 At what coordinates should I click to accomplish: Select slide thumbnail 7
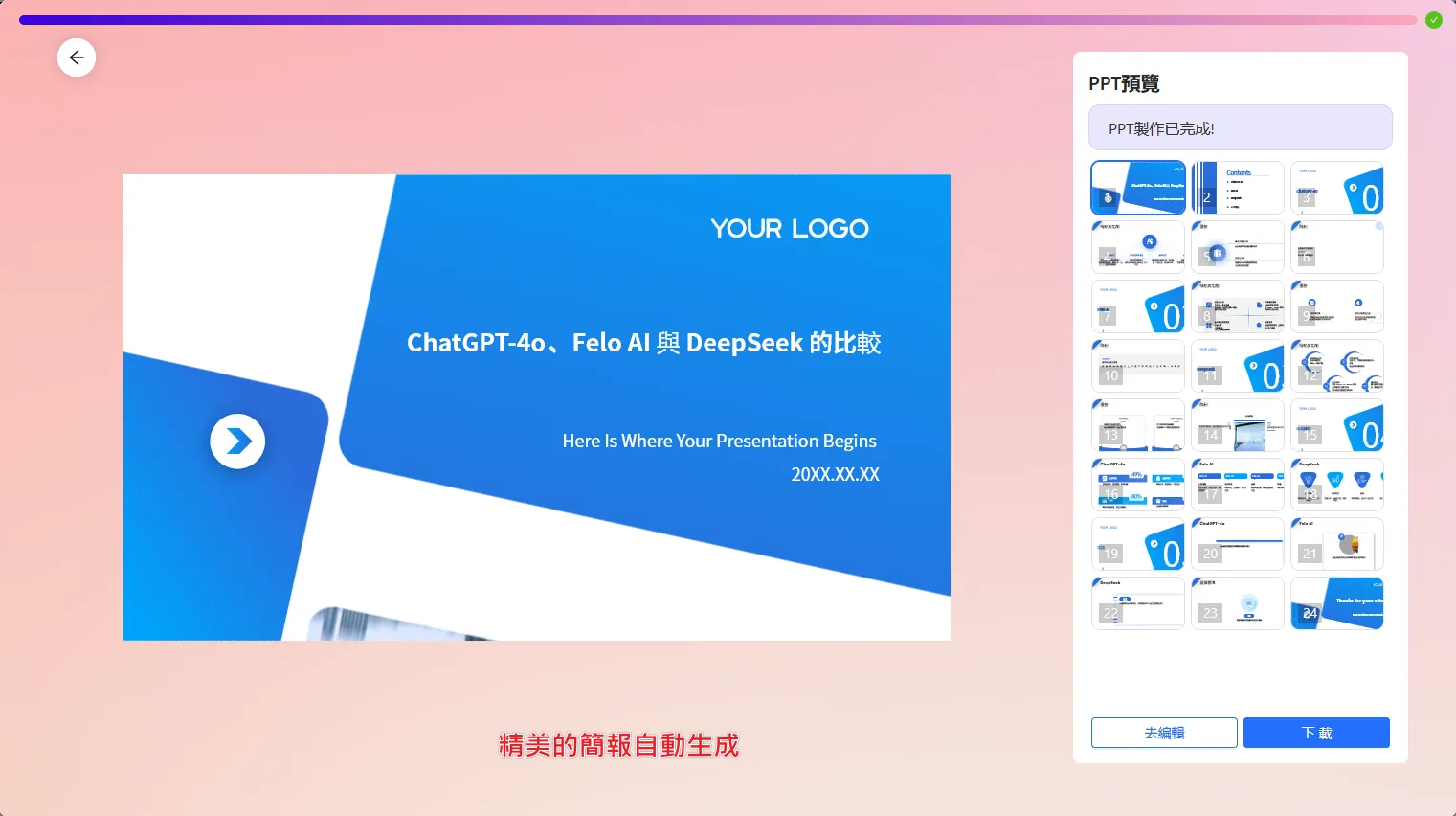1138,306
